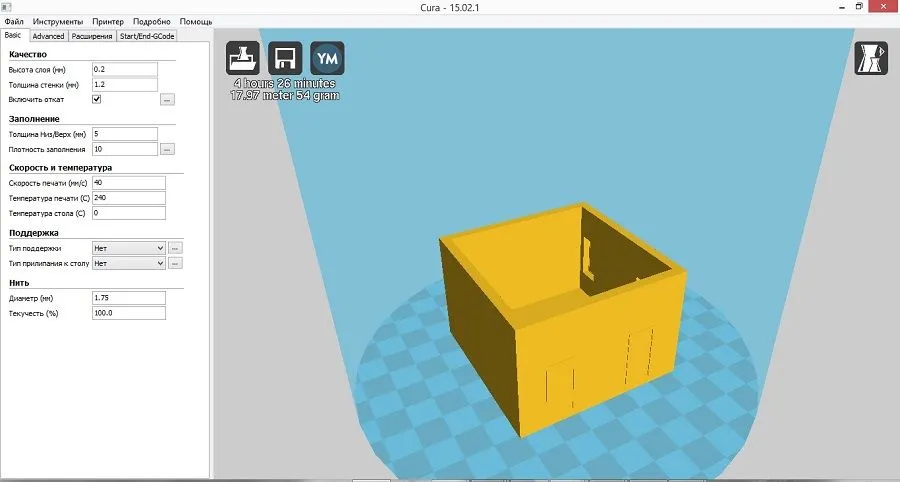Open the Инструменты menu
The width and height of the screenshot is (900, 482).
58,21
